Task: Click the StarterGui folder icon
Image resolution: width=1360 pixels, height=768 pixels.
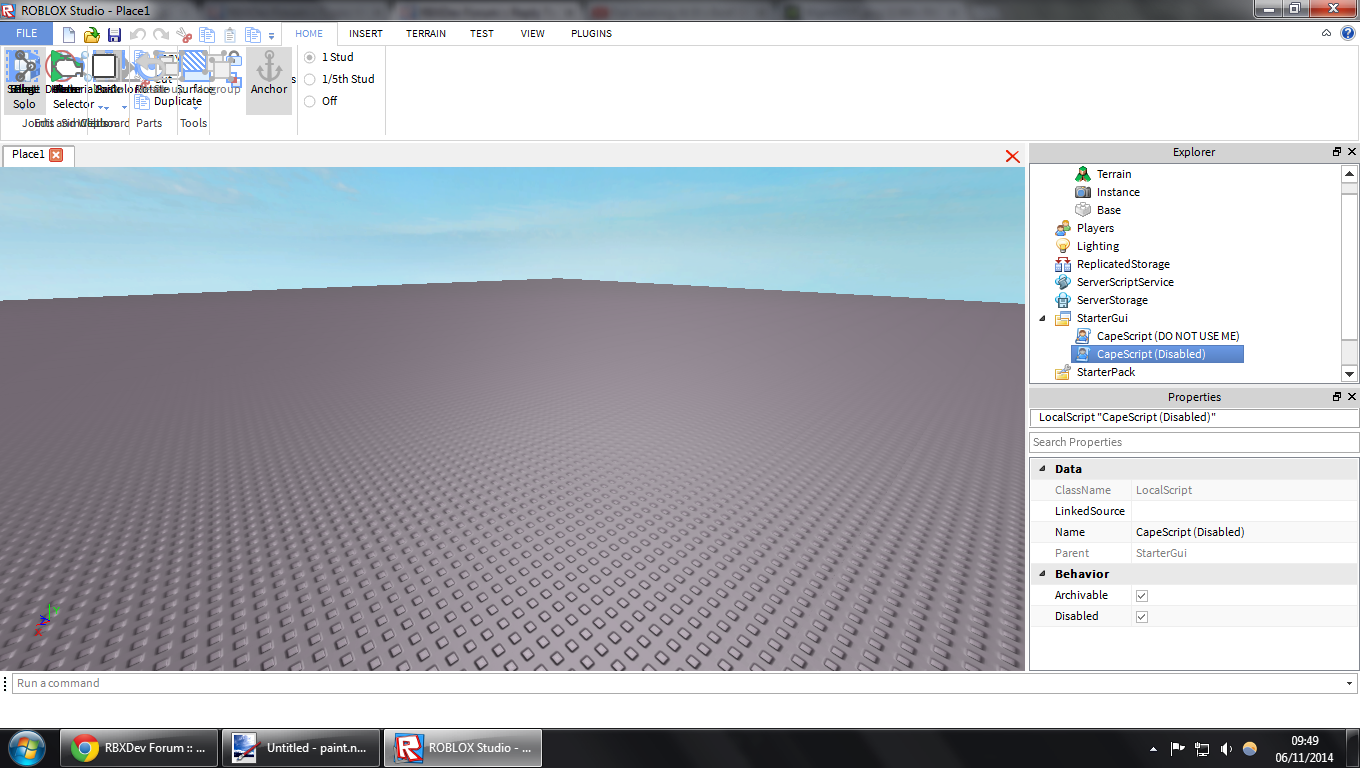Action: coord(1063,318)
